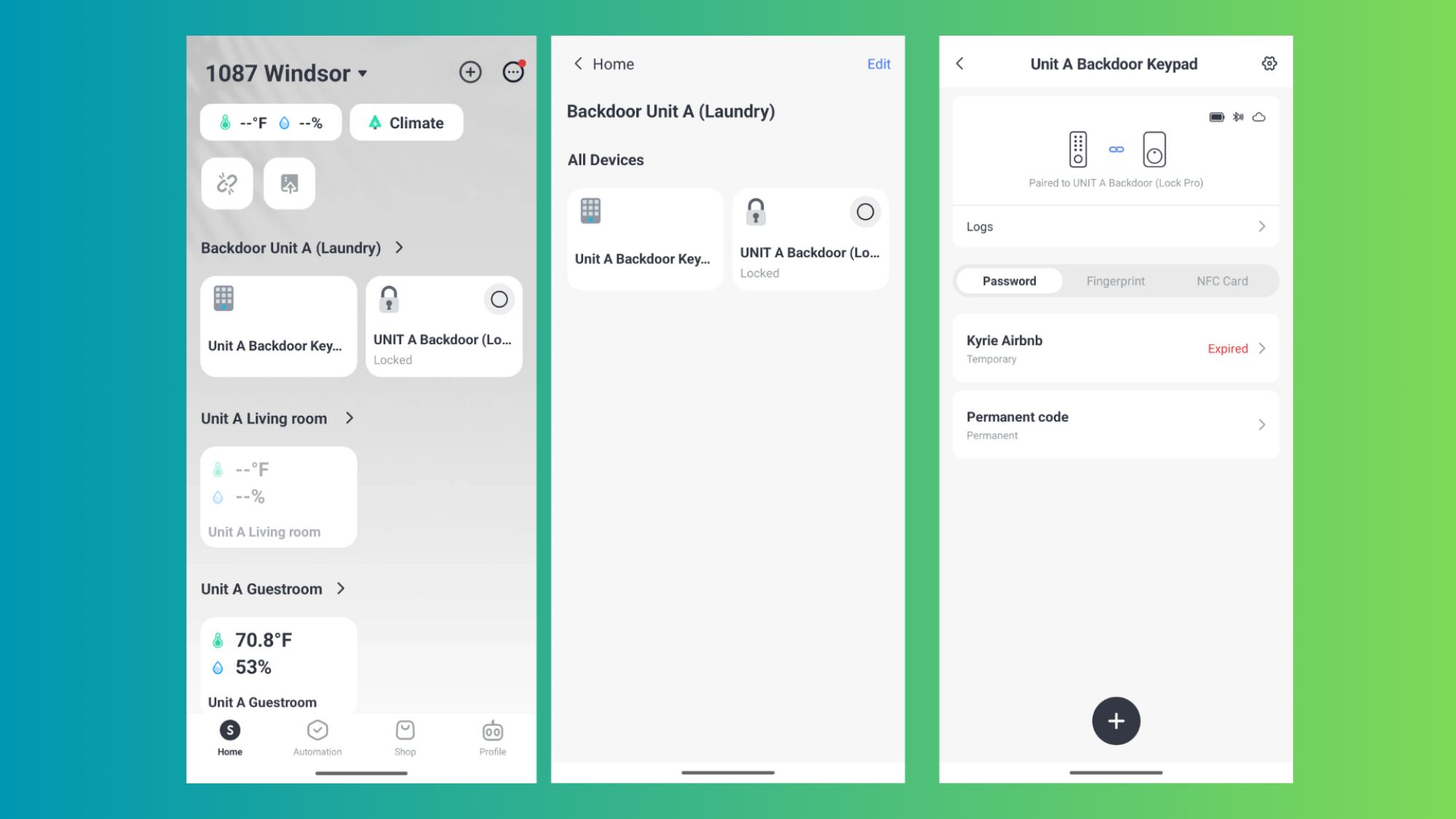Select the Fingerprint tab on keypad screen

[x=1116, y=281]
